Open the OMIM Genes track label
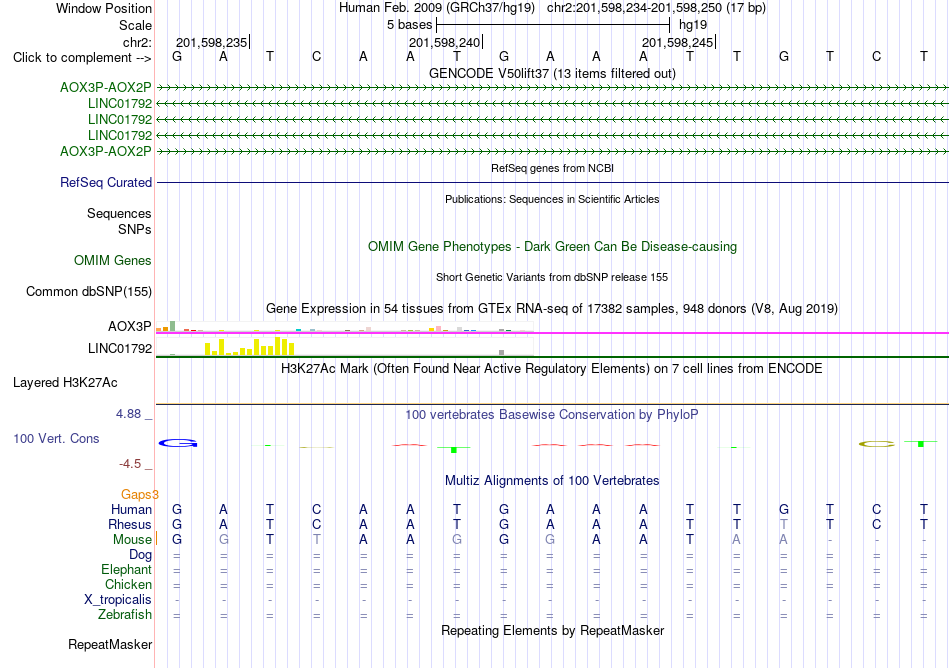This screenshot has height=668, width=950. click(113, 260)
